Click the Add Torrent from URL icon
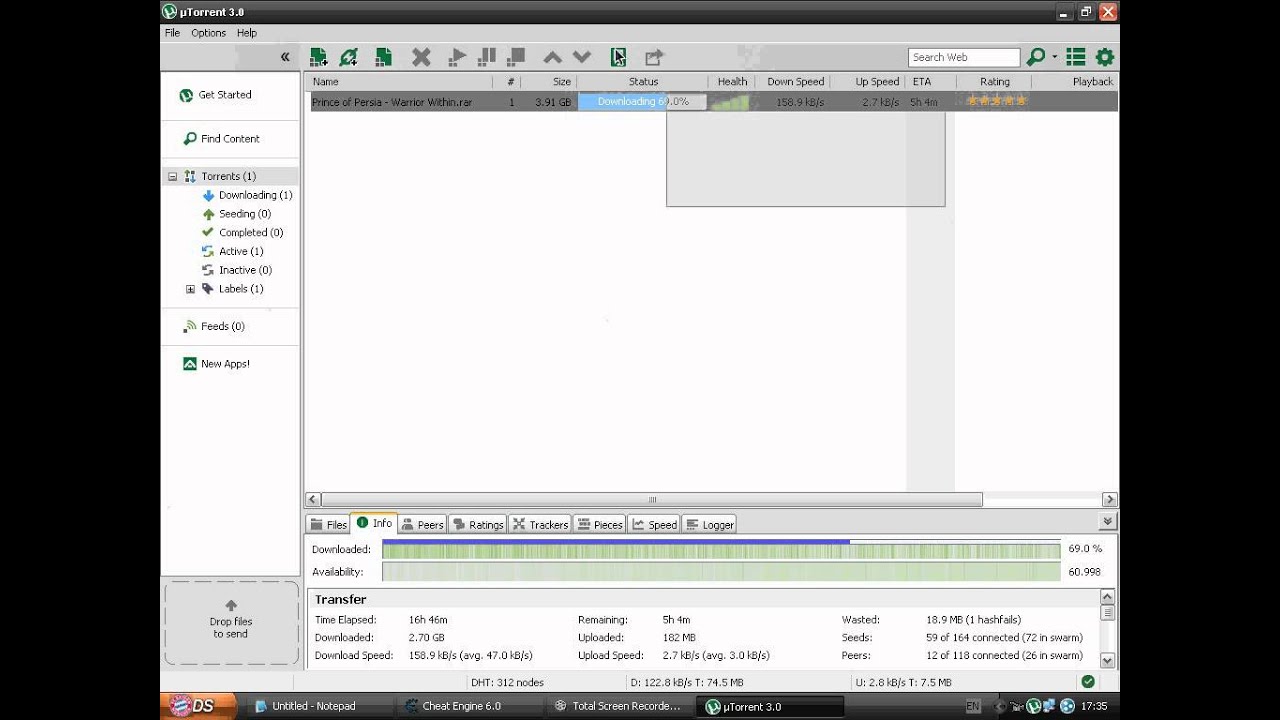Viewport: 1280px width, 720px height. click(x=348, y=57)
